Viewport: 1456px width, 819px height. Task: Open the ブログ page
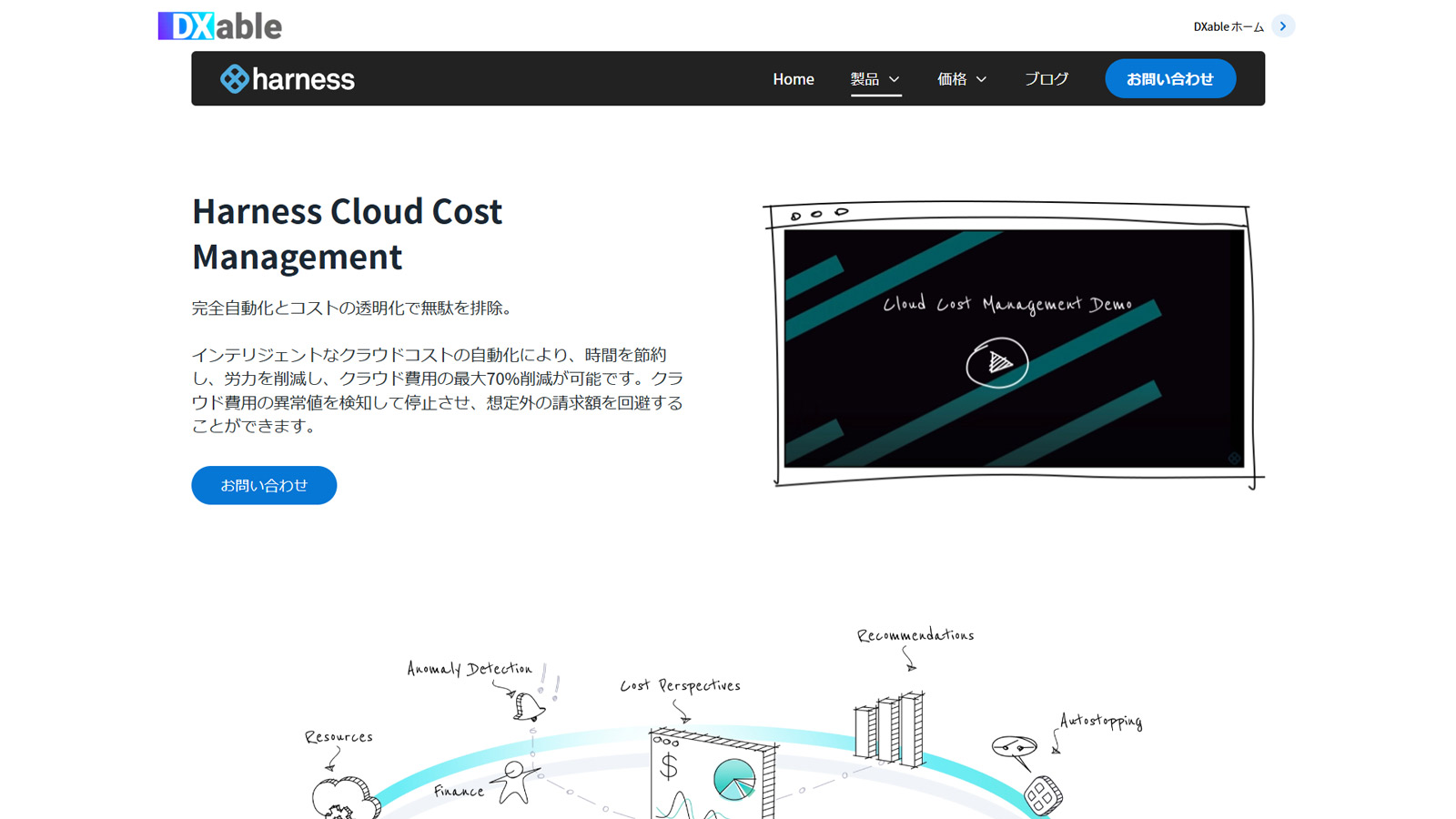(x=1046, y=79)
